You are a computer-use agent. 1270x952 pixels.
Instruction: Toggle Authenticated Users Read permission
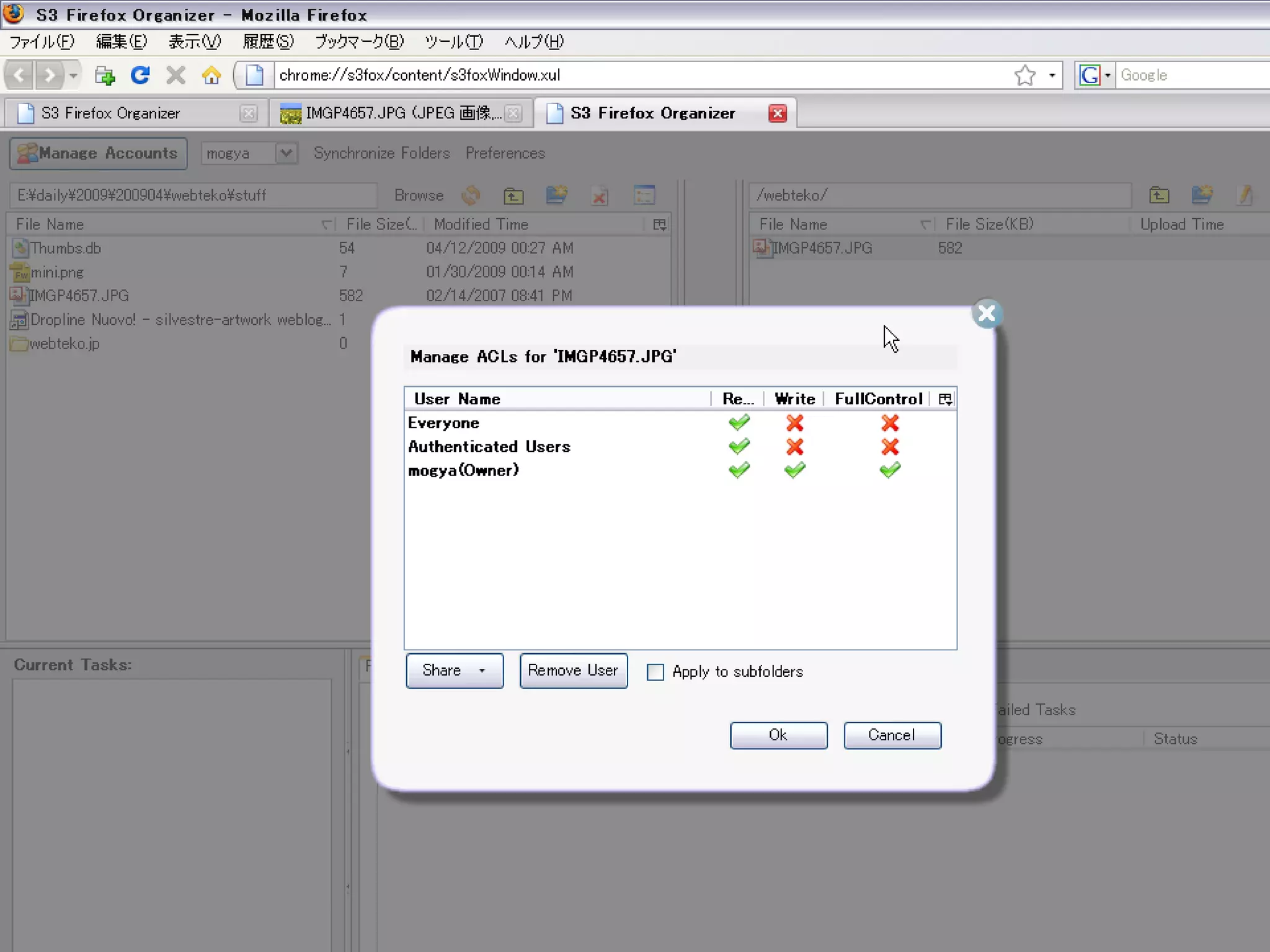point(739,446)
